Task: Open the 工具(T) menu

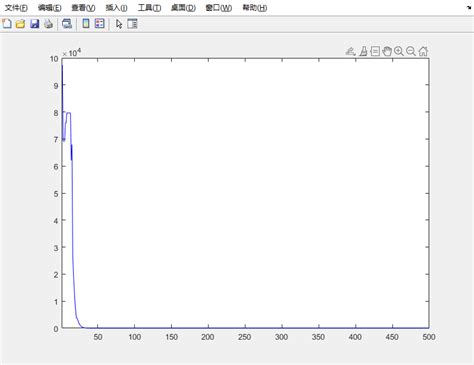Action: tap(149, 8)
